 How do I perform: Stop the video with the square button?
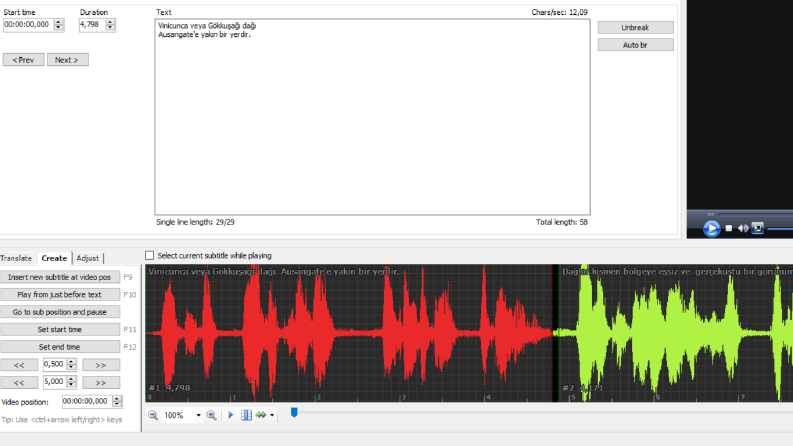729,229
